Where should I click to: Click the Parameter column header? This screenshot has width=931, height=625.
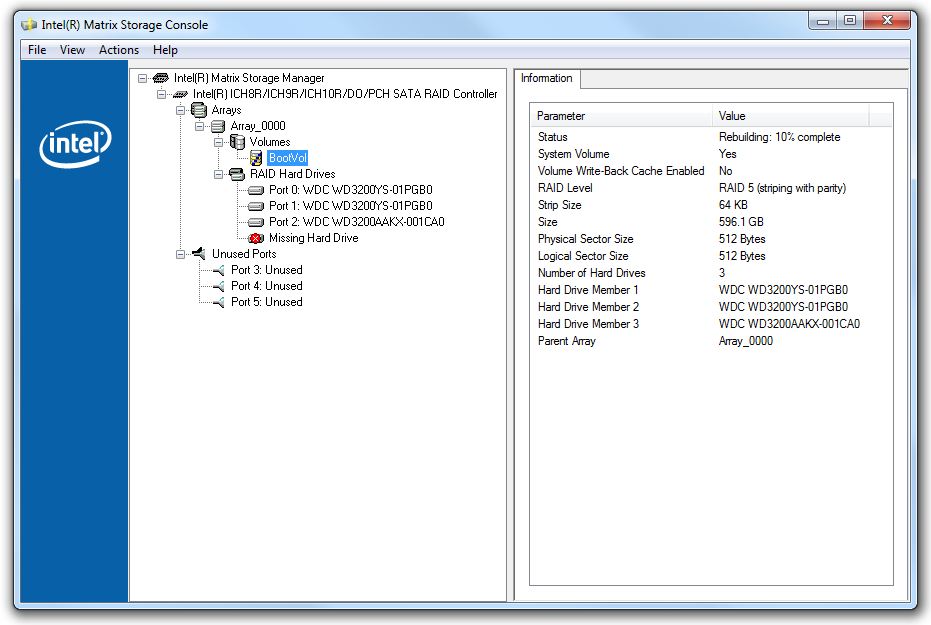[x=621, y=116]
